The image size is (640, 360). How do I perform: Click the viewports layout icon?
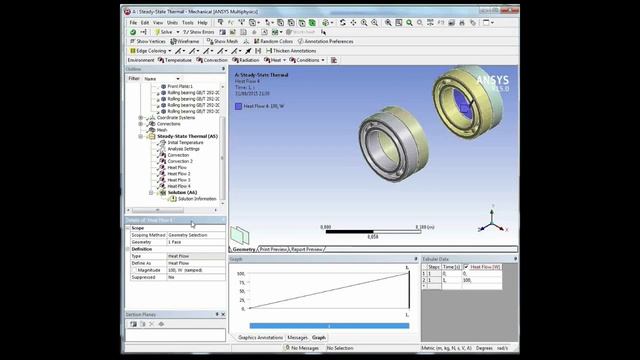coord(487,23)
